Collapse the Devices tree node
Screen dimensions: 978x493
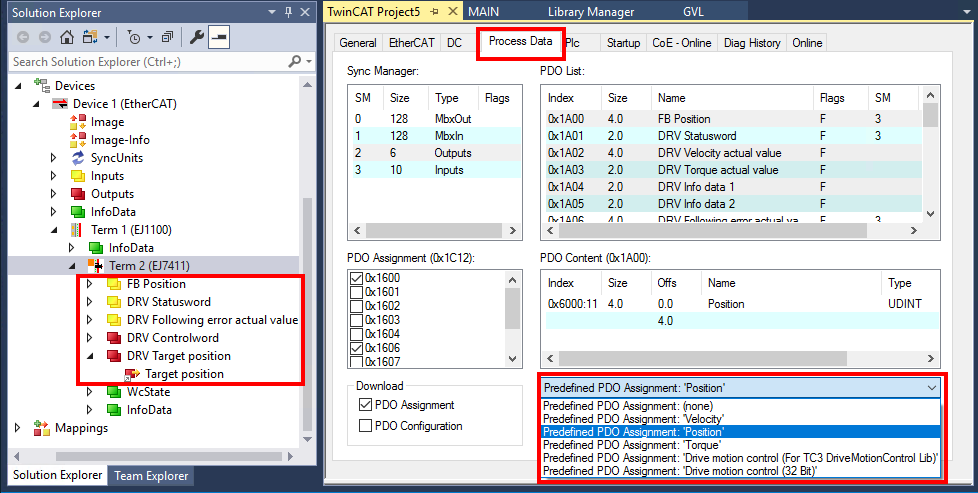point(17,85)
